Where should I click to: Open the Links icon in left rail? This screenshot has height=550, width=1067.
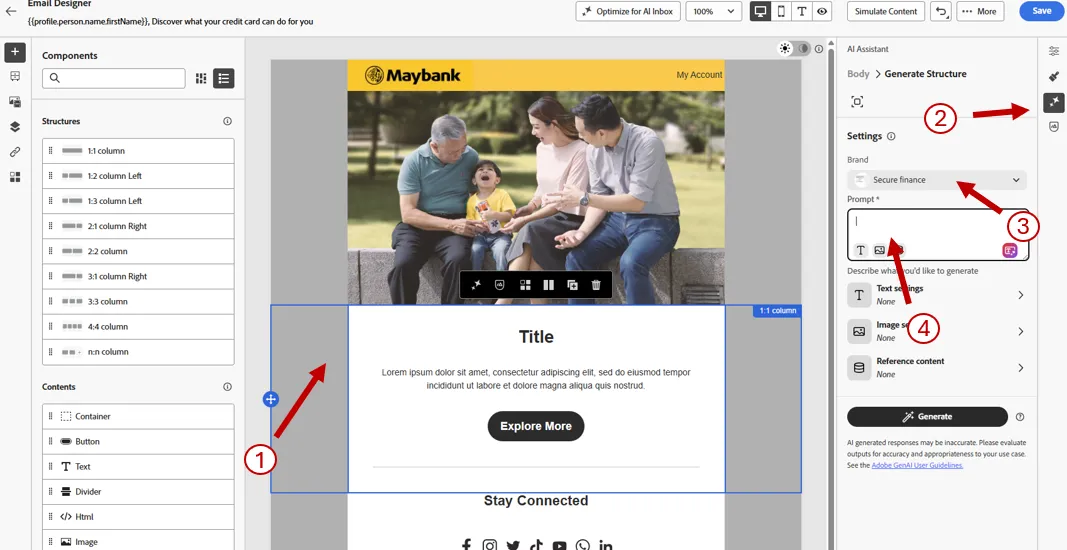pos(15,152)
